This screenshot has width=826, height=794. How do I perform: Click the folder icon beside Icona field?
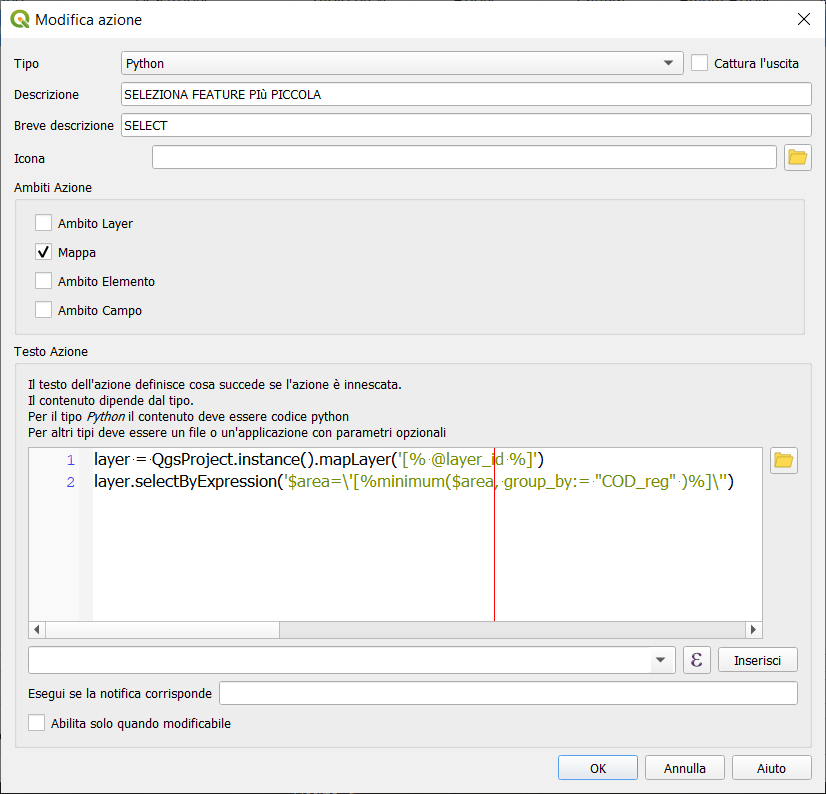(x=797, y=158)
